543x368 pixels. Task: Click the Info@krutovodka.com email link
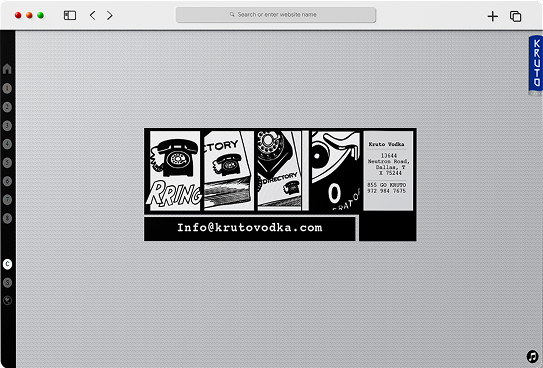coord(250,227)
